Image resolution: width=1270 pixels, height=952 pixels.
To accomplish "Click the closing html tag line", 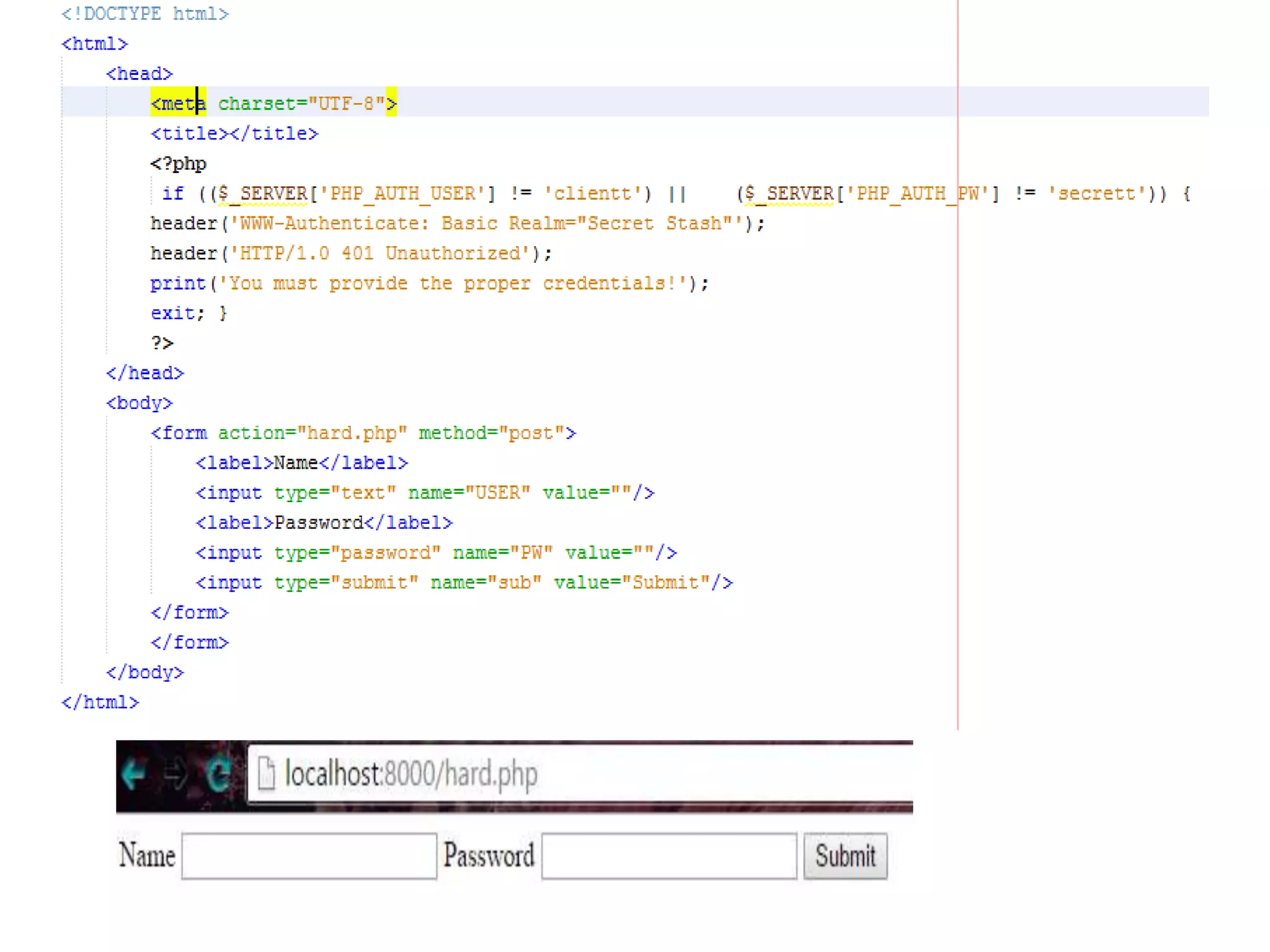I will (x=100, y=702).
